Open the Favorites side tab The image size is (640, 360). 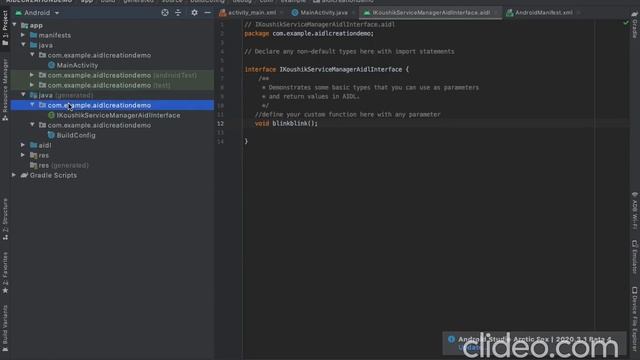[x=5, y=273]
